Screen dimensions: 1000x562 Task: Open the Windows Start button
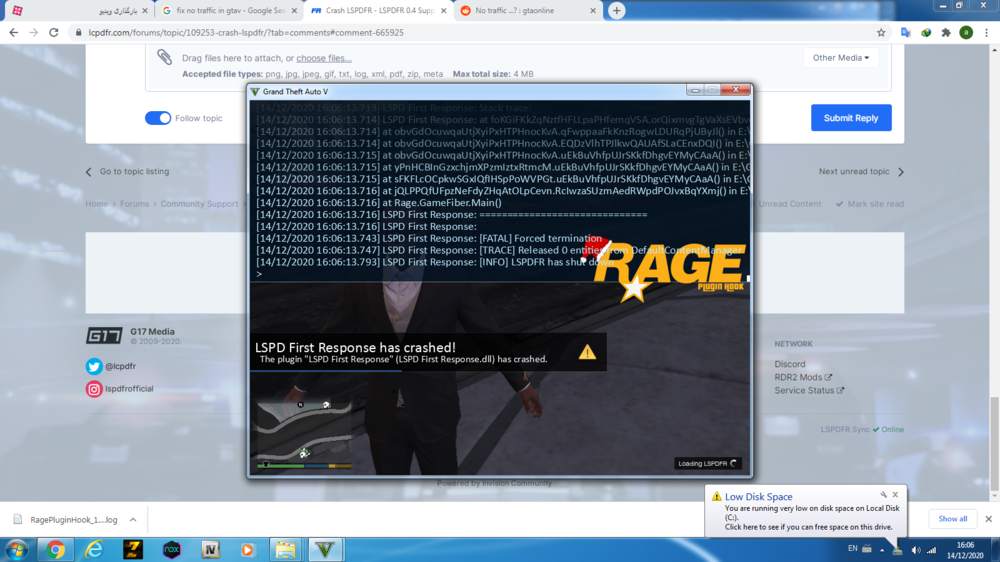pyautogui.click(x=17, y=549)
